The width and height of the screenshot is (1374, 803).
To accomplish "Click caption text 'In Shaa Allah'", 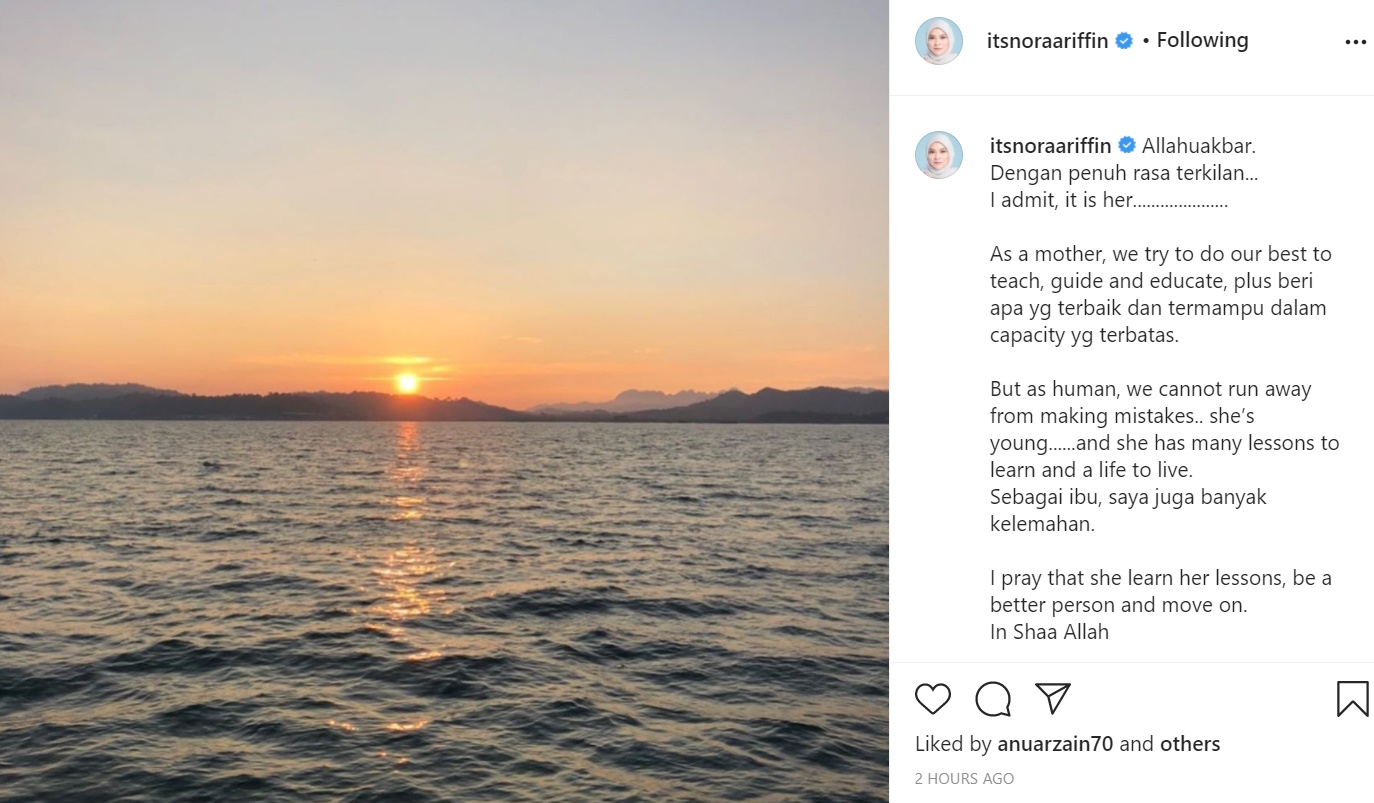I will [1049, 632].
